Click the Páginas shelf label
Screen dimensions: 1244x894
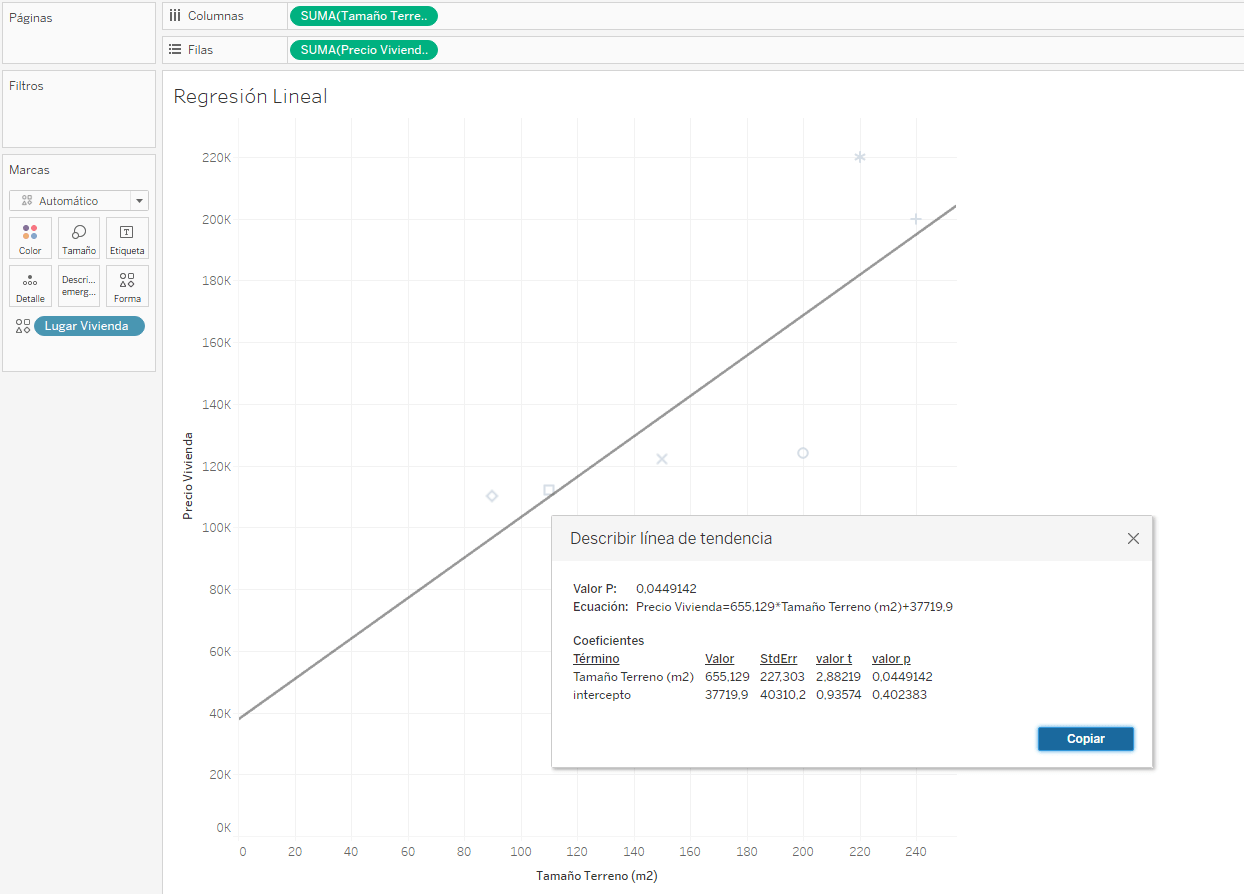(31, 18)
